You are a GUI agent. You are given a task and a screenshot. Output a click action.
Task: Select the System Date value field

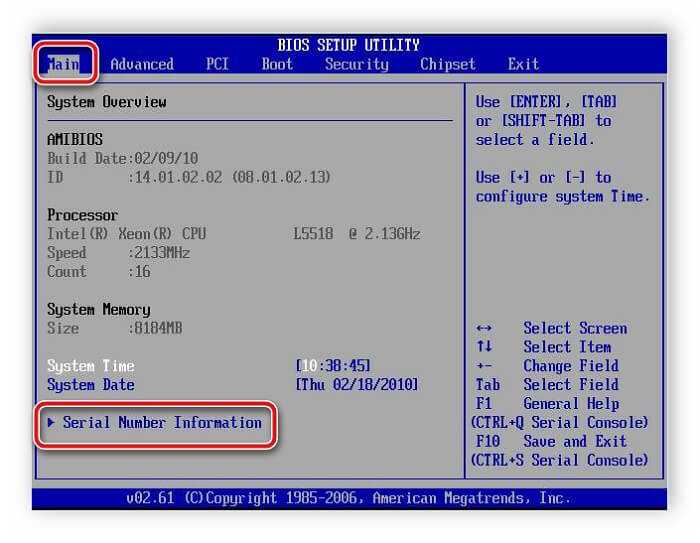pyautogui.click(x=357, y=385)
